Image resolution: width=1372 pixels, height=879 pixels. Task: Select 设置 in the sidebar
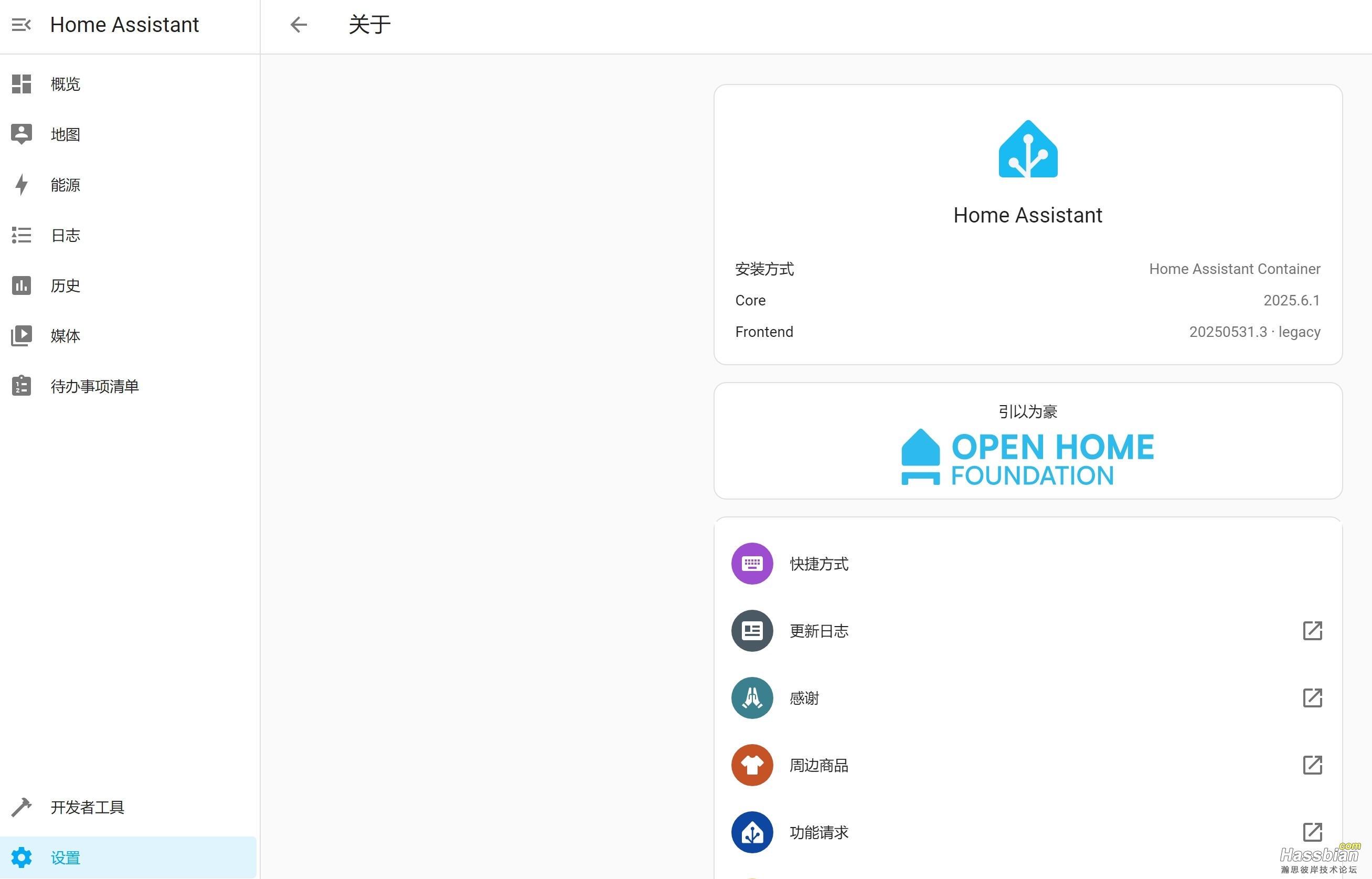tap(129, 857)
